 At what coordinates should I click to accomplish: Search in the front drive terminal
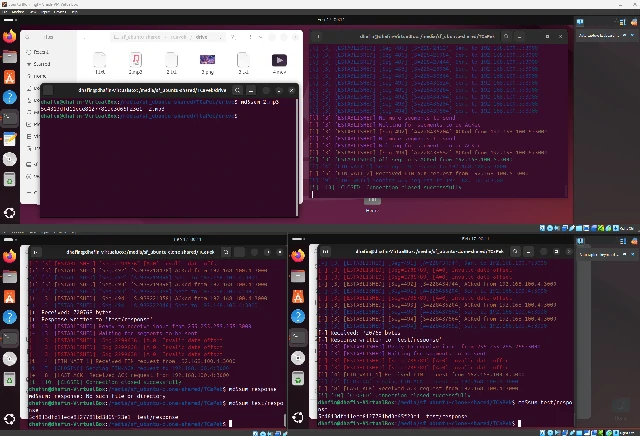click(237, 90)
